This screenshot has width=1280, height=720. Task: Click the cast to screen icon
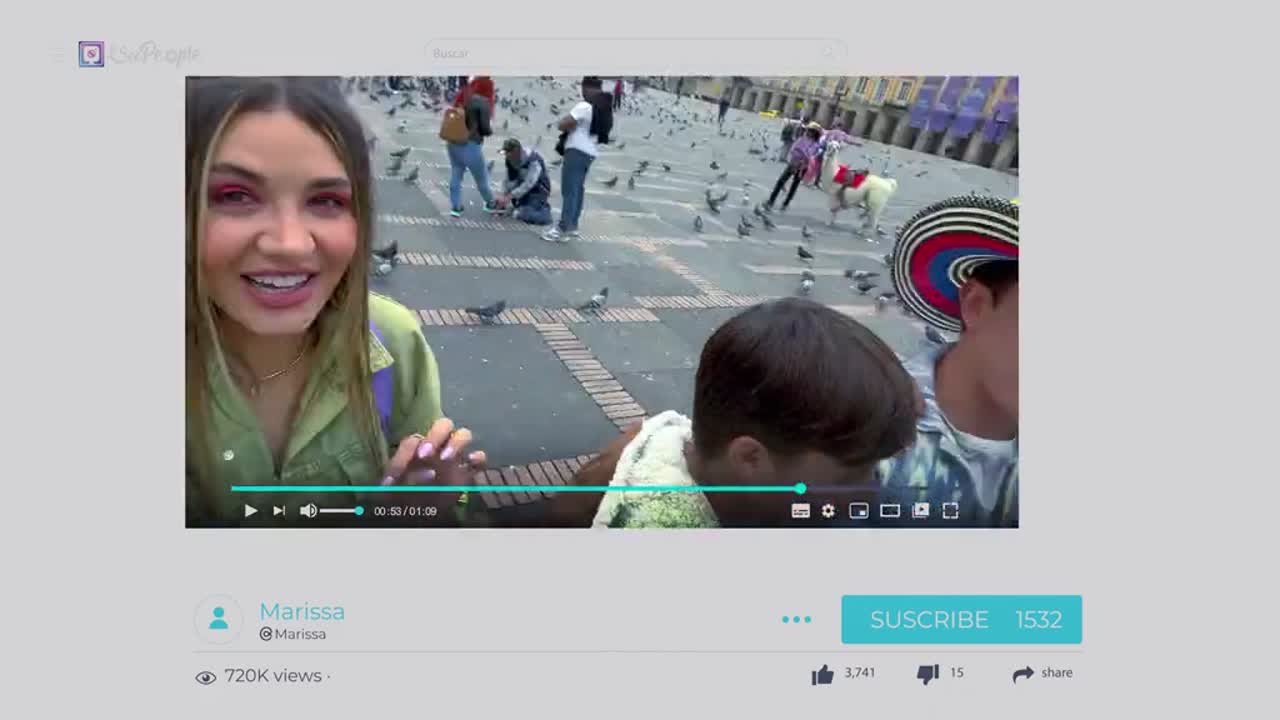(x=920, y=511)
